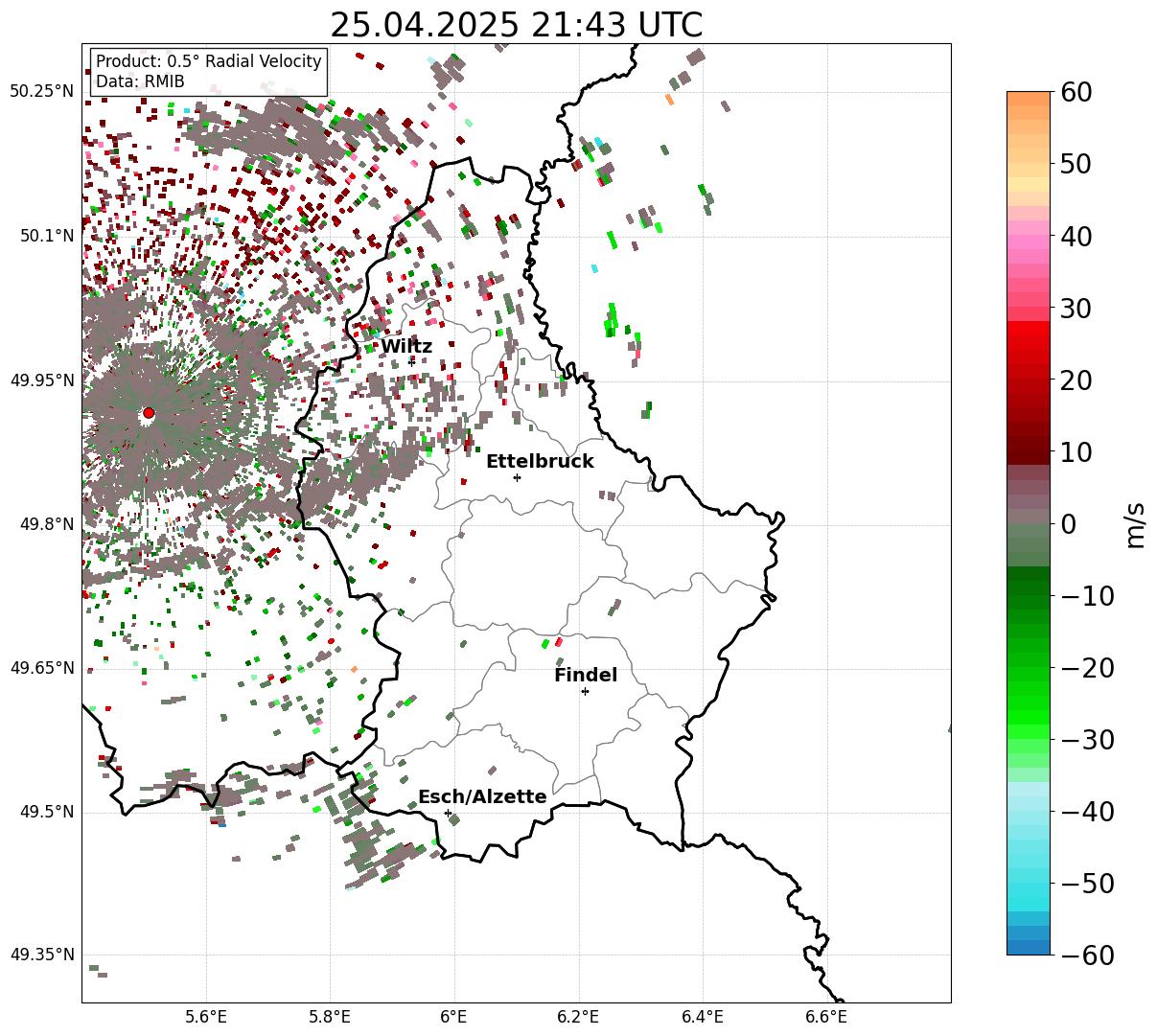1157x1036 pixels.
Task: Click the 49.95°N latitude tick label
Action: [41, 380]
